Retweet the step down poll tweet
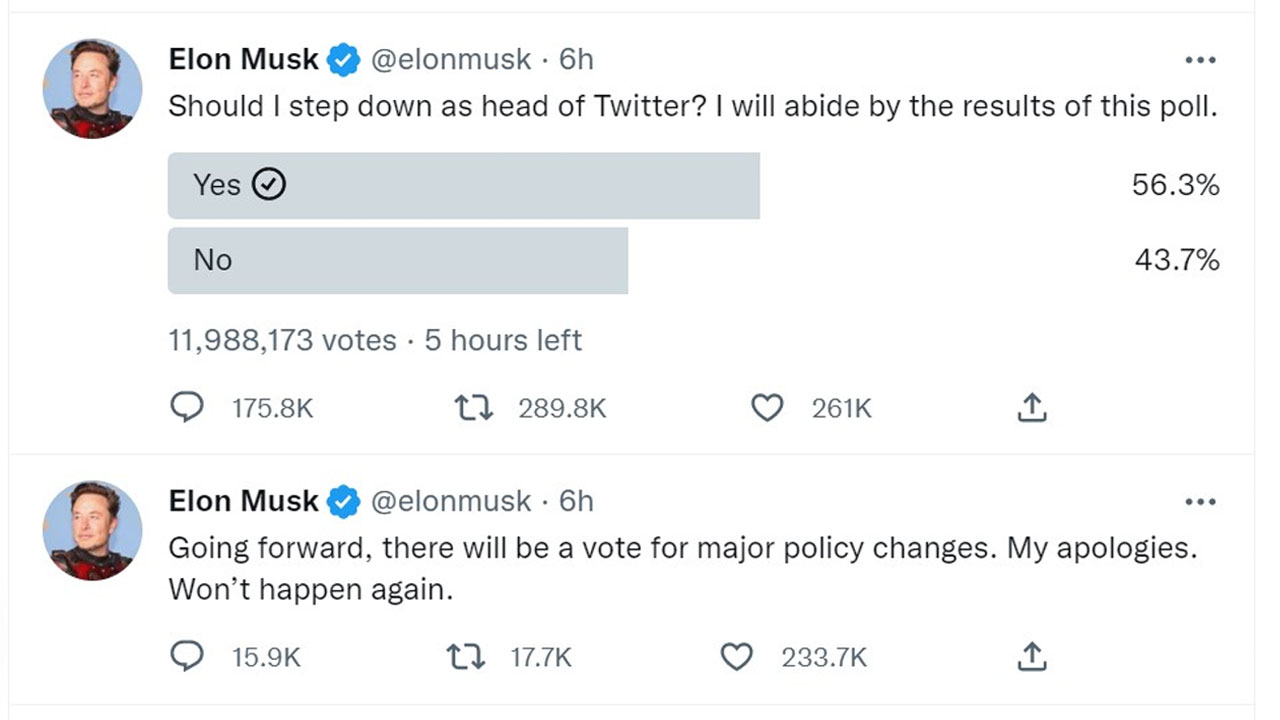Viewport: 1280px width, 720px height. [x=474, y=408]
